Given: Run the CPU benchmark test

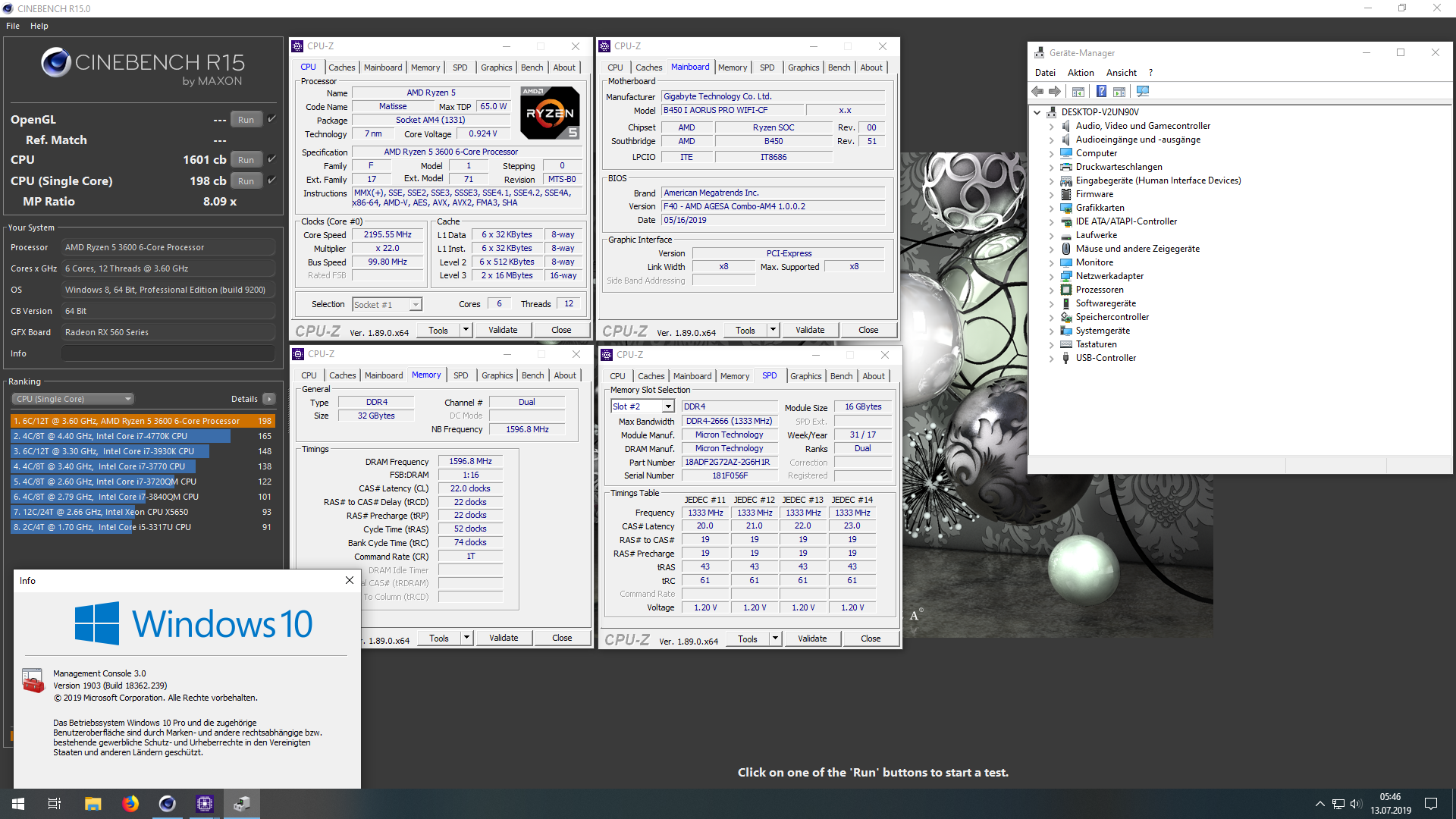Looking at the screenshot, I should tap(246, 160).
